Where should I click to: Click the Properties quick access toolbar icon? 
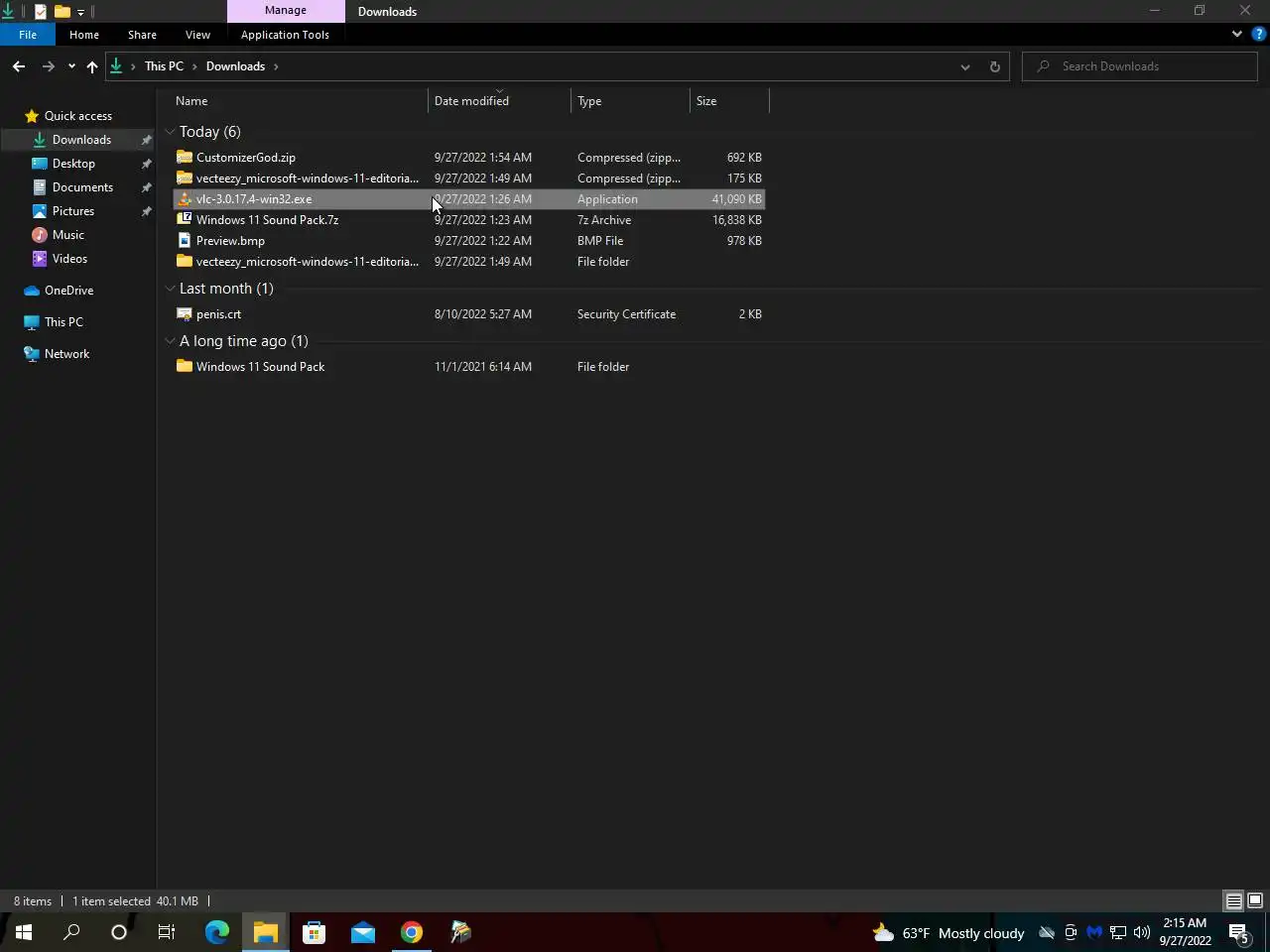pos(40,12)
